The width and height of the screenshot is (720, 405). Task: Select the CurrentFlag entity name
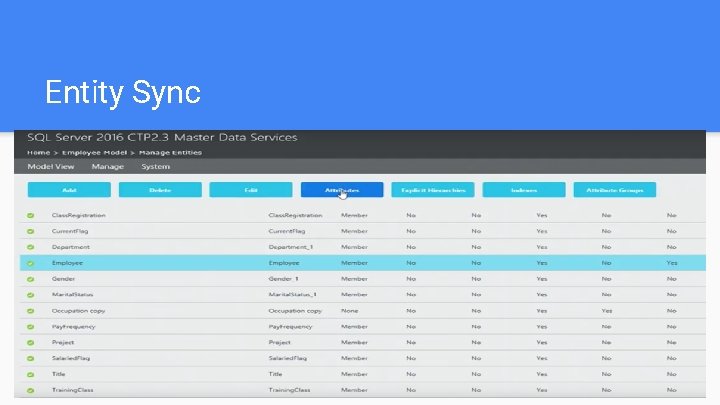70,231
